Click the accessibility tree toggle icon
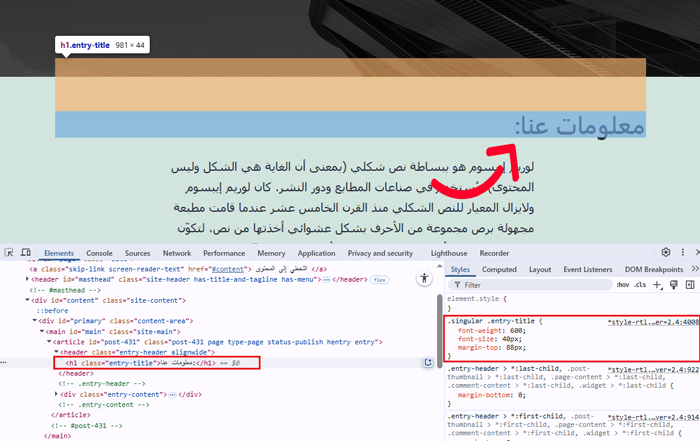The image size is (700, 441). point(424,279)
